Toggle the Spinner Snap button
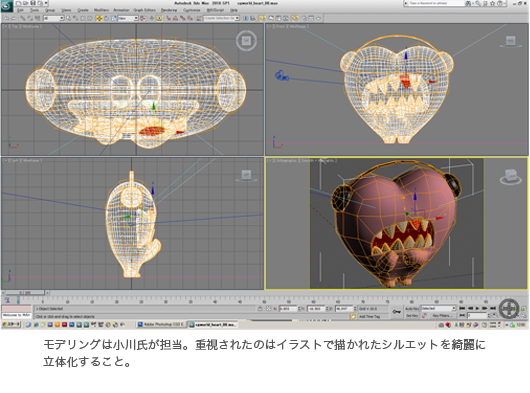Image resolution: width=530 pixels, height=393 pixels. click(x=190, y=18)
